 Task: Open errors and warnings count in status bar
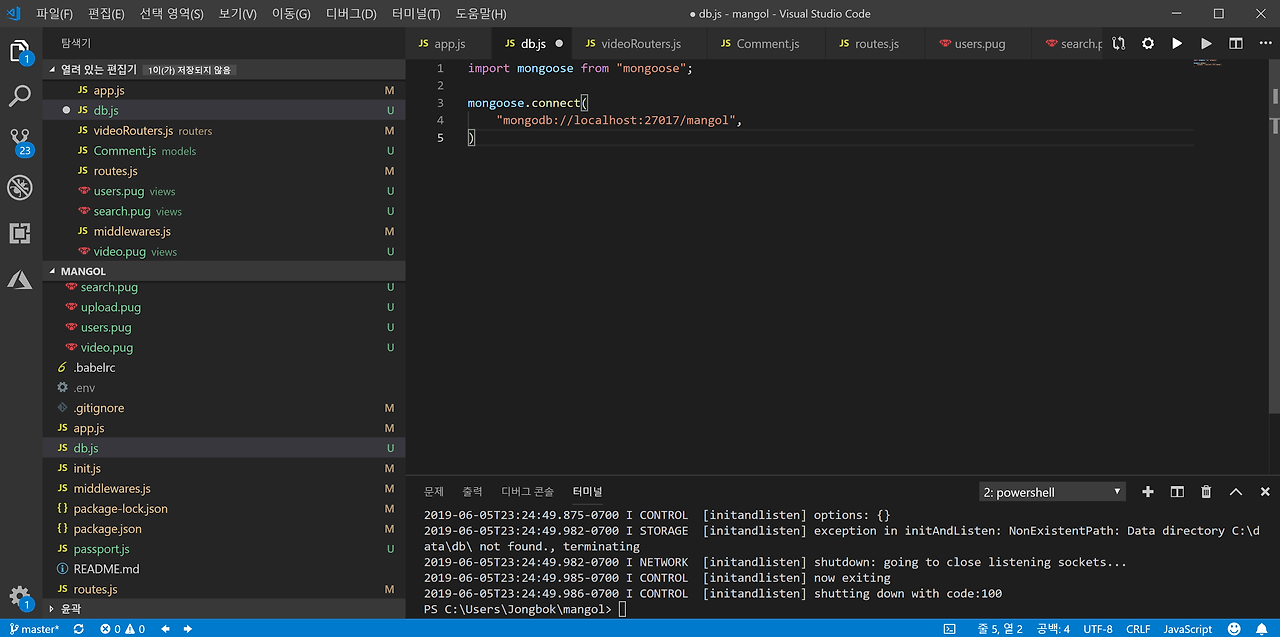point(123,629)
